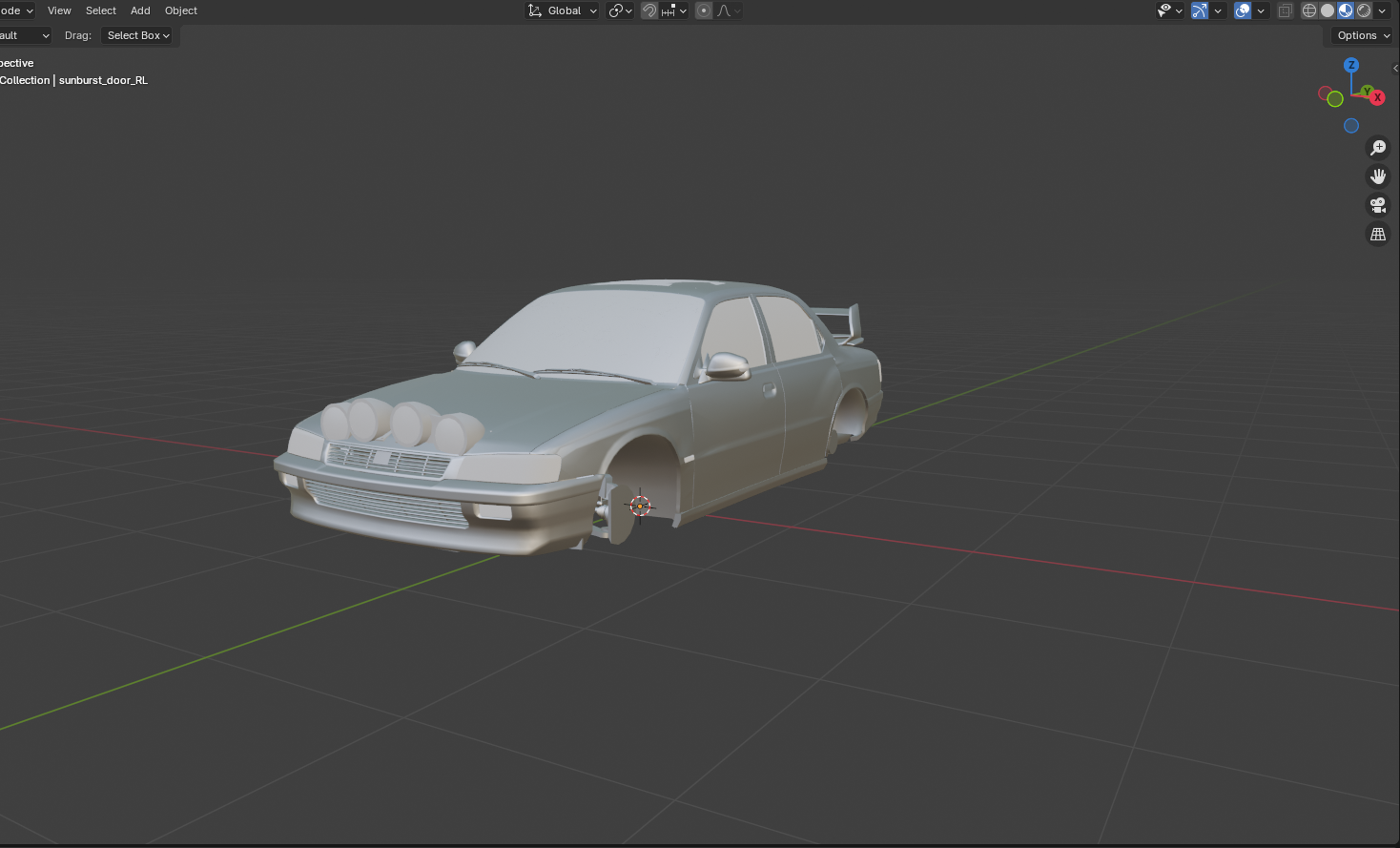Select wireframe viewport shading
This screenshot has height=848, width=1400.
(x=1309, y=10)
